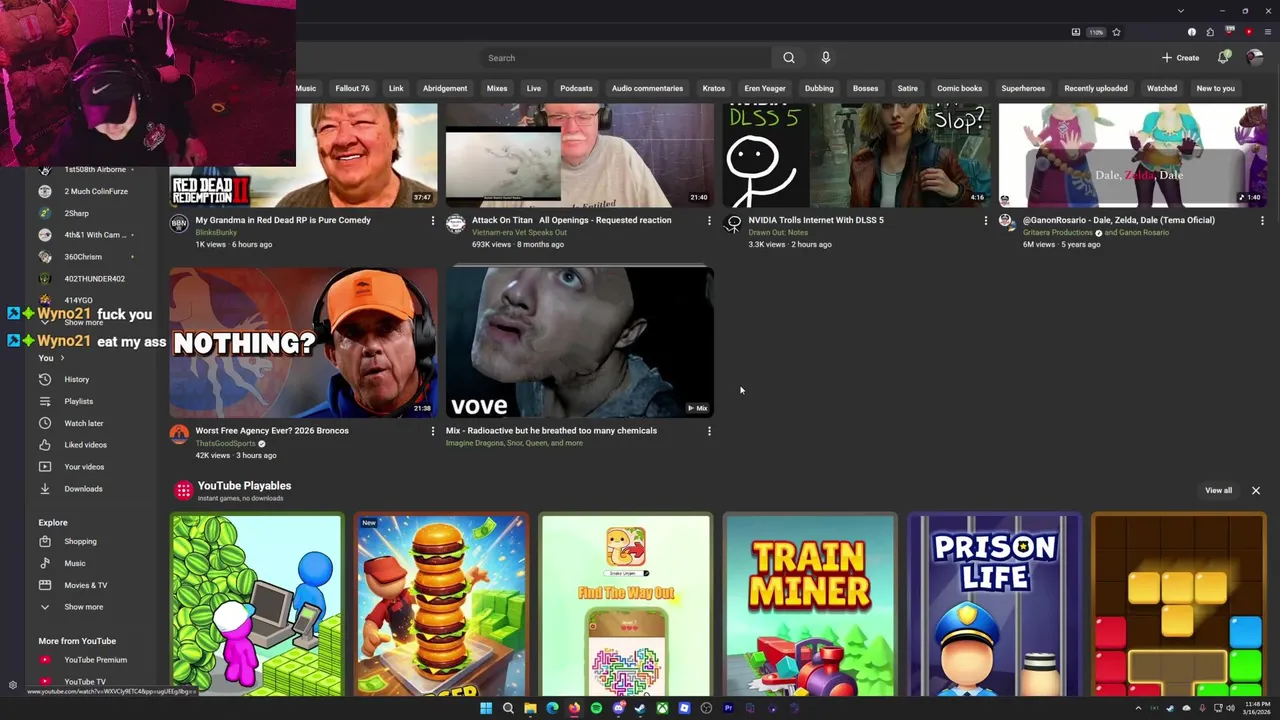Select the New to you chip
1280x720 pixels.
pos(1216,88)
